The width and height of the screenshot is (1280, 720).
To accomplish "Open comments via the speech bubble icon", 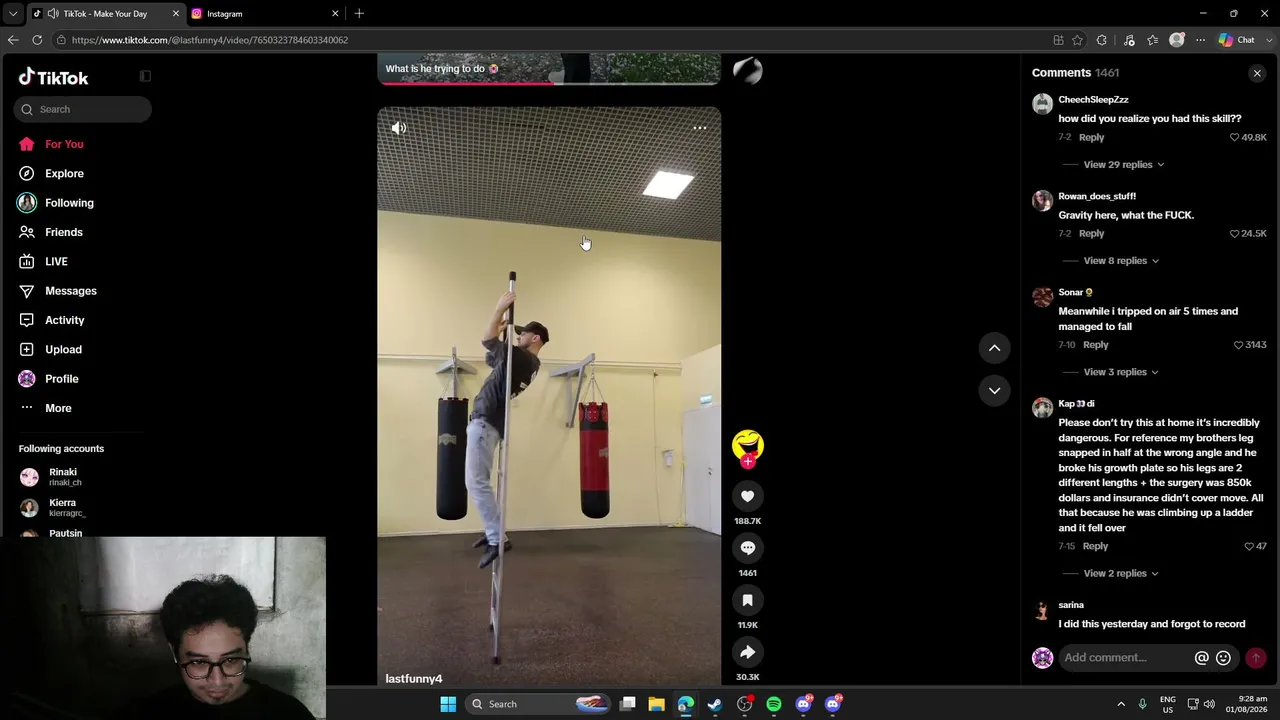I will click(747, 548).
